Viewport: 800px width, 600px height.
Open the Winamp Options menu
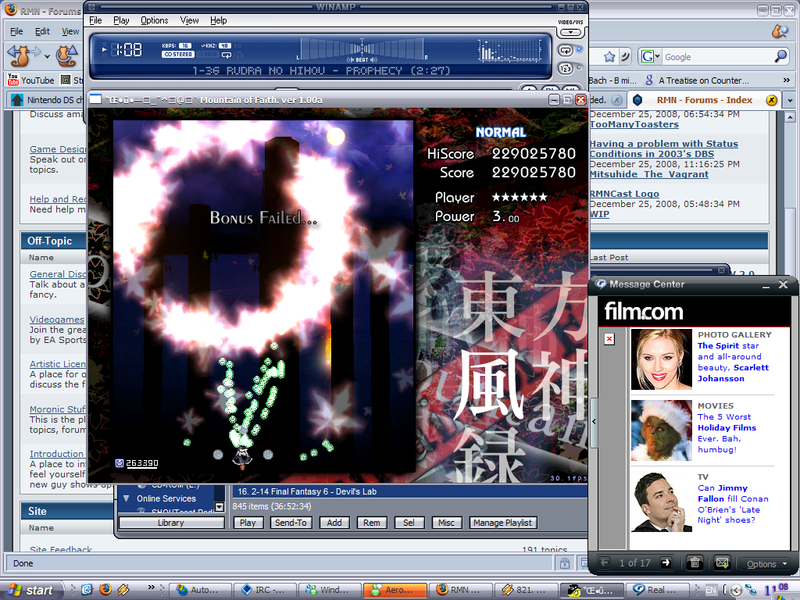point(154,20)
